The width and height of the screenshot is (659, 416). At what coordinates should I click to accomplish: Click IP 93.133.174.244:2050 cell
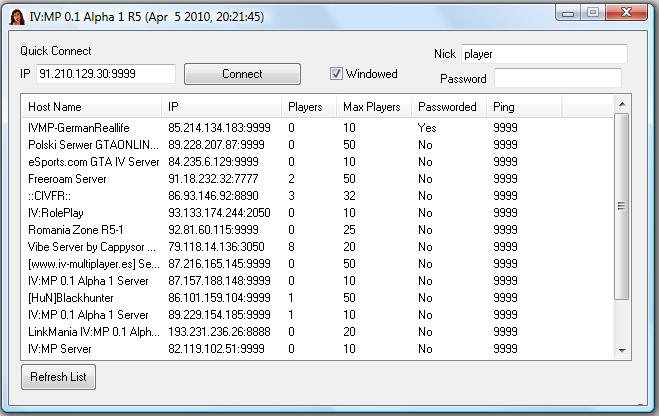click(219, 213)
